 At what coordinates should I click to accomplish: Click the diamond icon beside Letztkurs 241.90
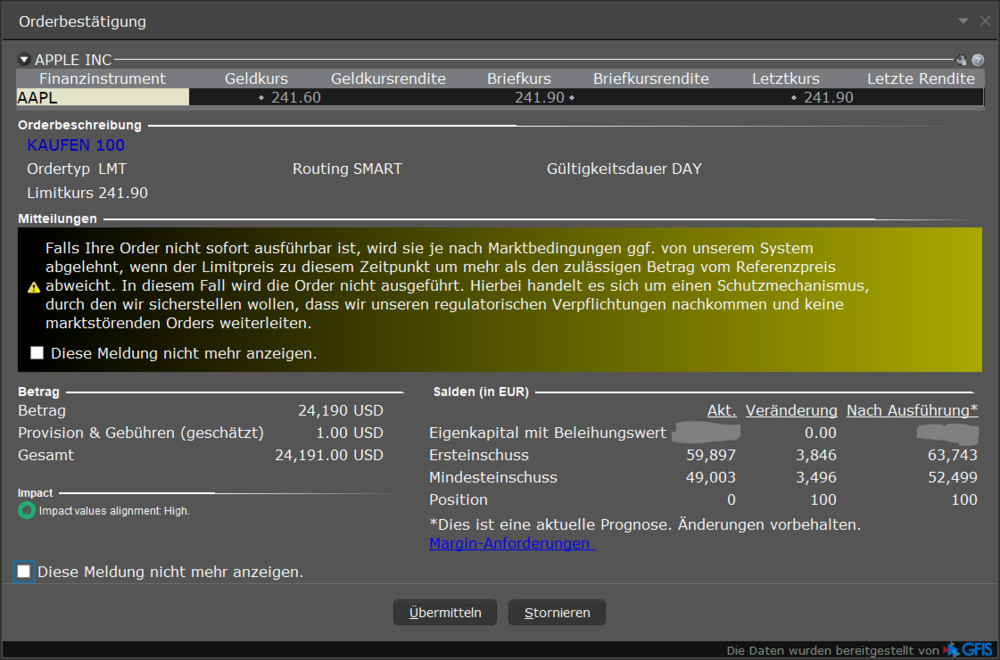pyautogui.click(x=793, y=97)
